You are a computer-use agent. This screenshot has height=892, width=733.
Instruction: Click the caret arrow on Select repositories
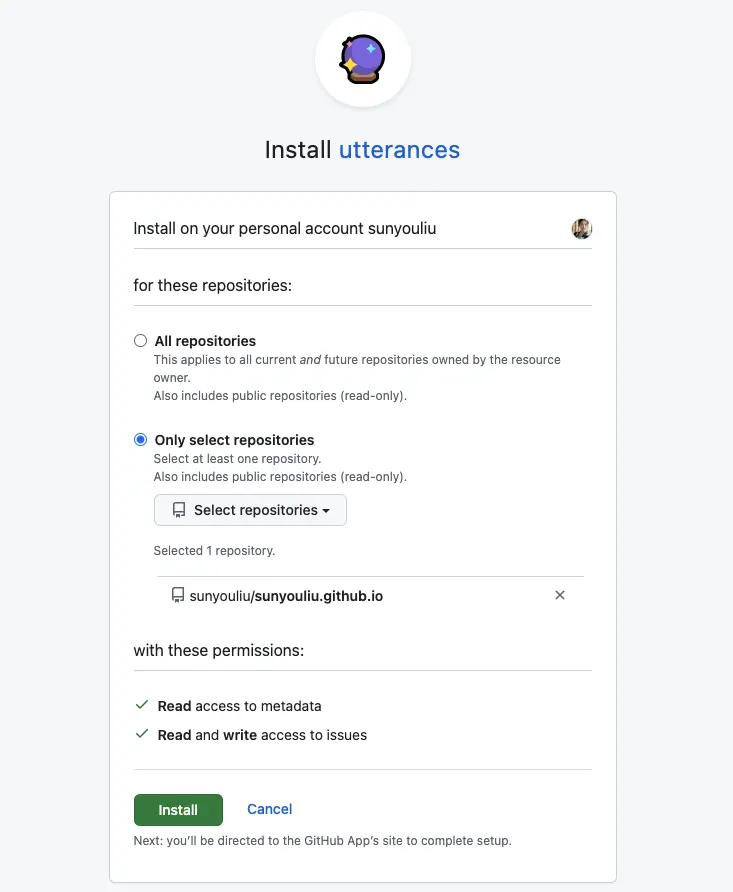(326, 511)
